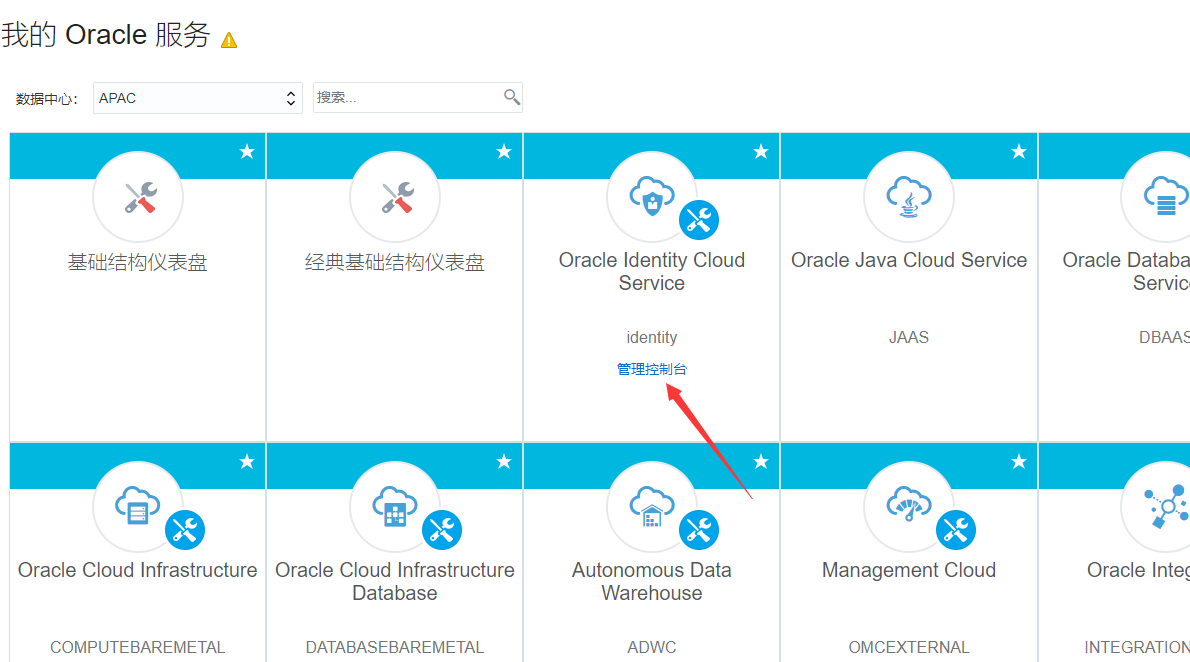
Task: Toggle favorite star on Oracle Identity Cloud Service
Action: point(761,152)
